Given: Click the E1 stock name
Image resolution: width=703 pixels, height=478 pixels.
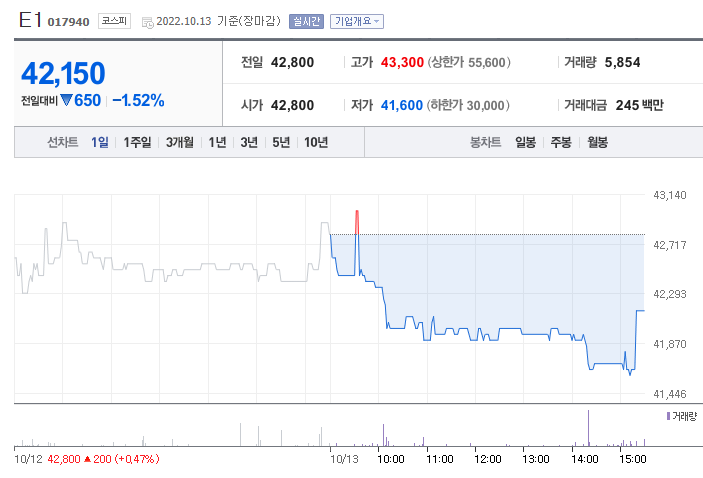Looking at the screenshot, I should tap(30, 20).
